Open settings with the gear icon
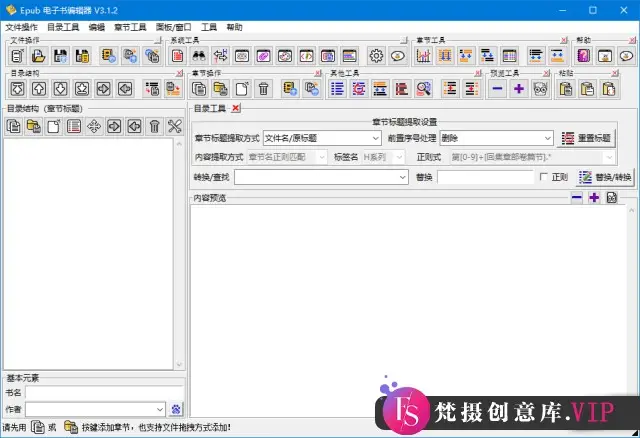This screenshot has height=438, width=640. tap(376, 56)
